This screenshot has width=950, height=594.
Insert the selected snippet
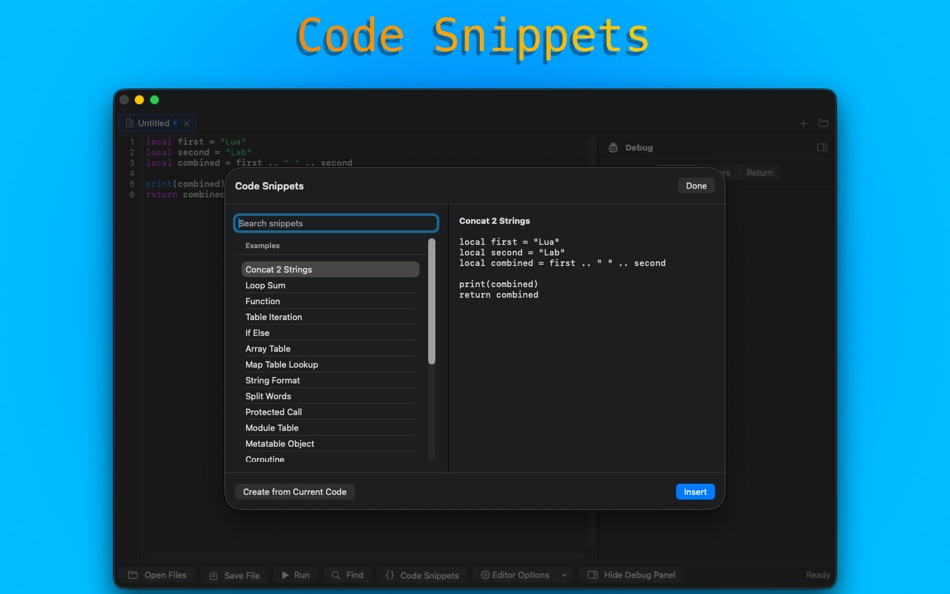pos(695,492)
